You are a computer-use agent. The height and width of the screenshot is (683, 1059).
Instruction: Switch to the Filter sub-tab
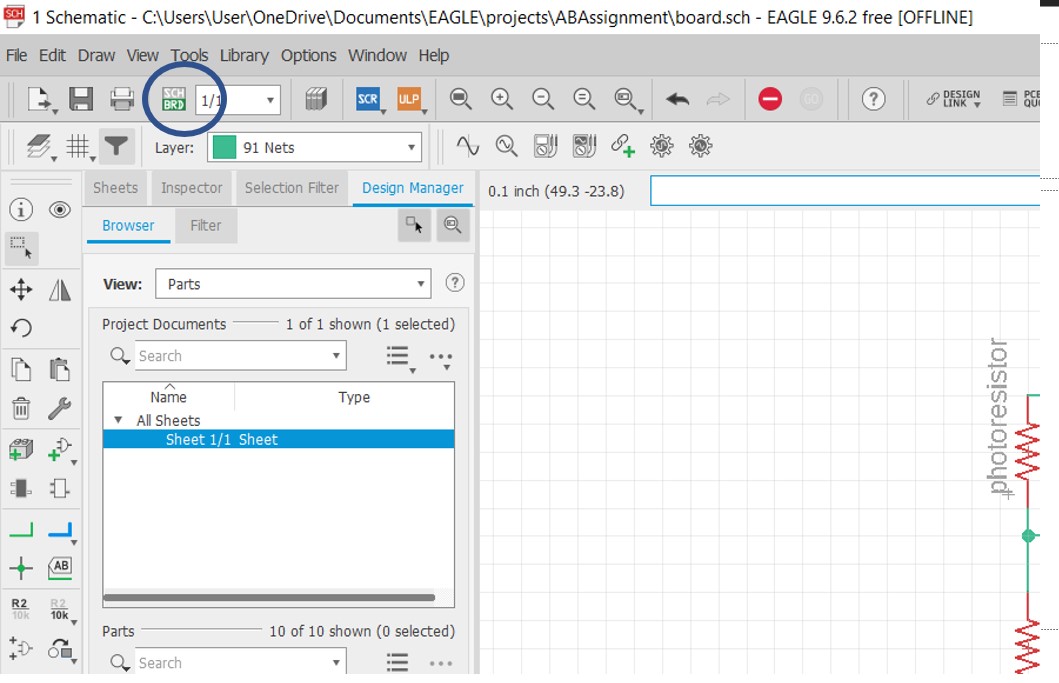(x=205, y=226)
